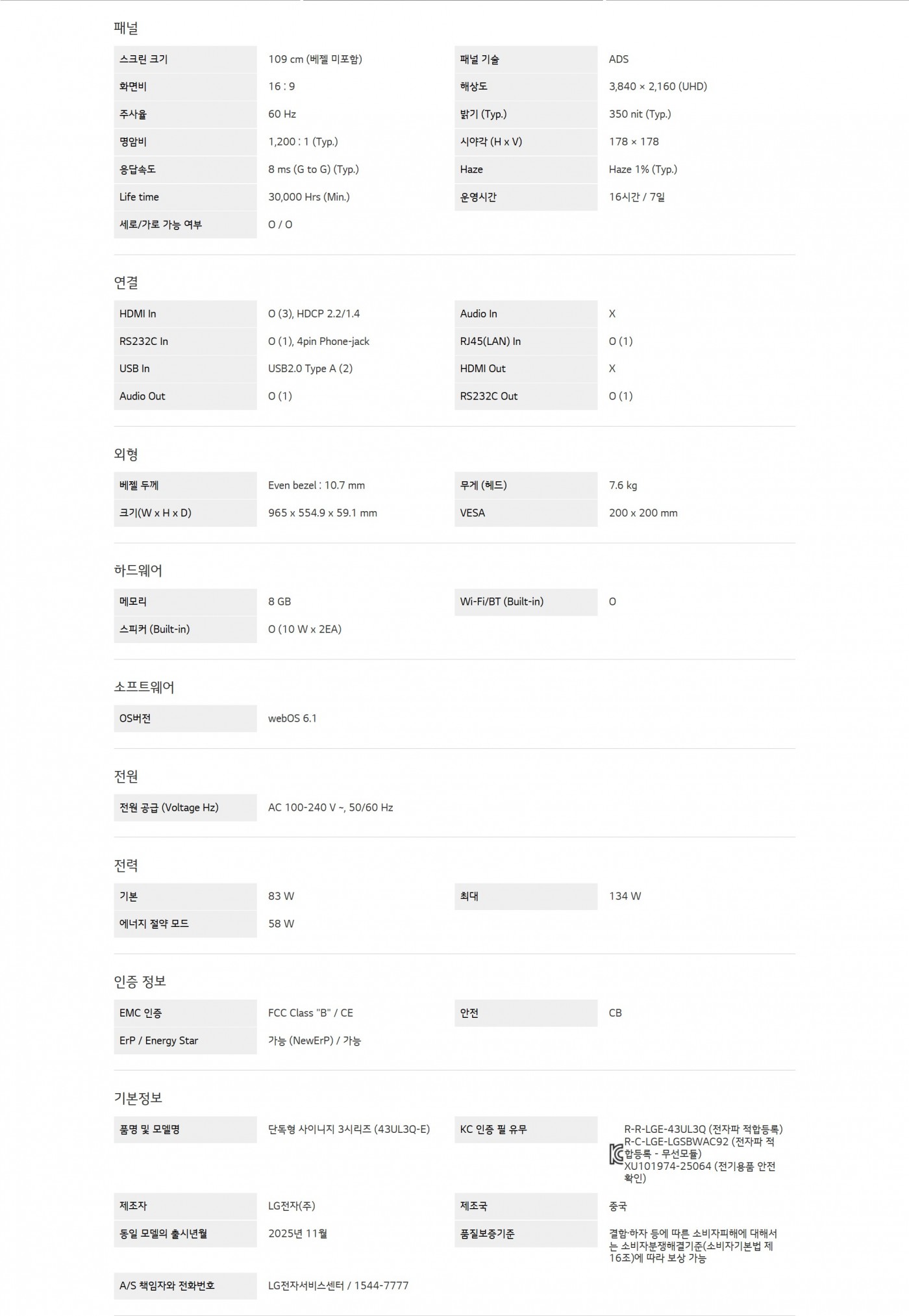Click the RJ45(LAN) In label cell
Image resolution: width=909 pixels, height=1316 pixels.
pyautogui.click(x=525, y=342)
